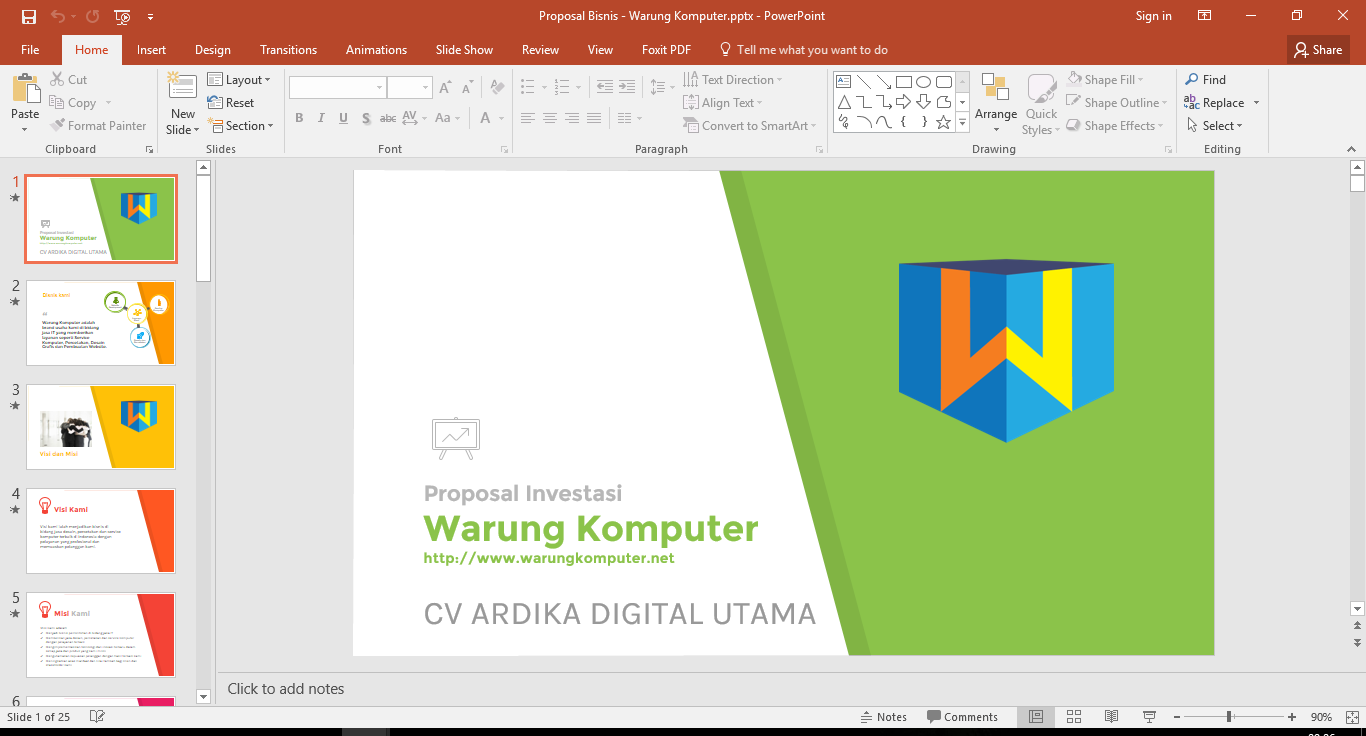Expand the shapes gallery More arrow
This screenshot has width=1366, height=736.
point(963,122)
